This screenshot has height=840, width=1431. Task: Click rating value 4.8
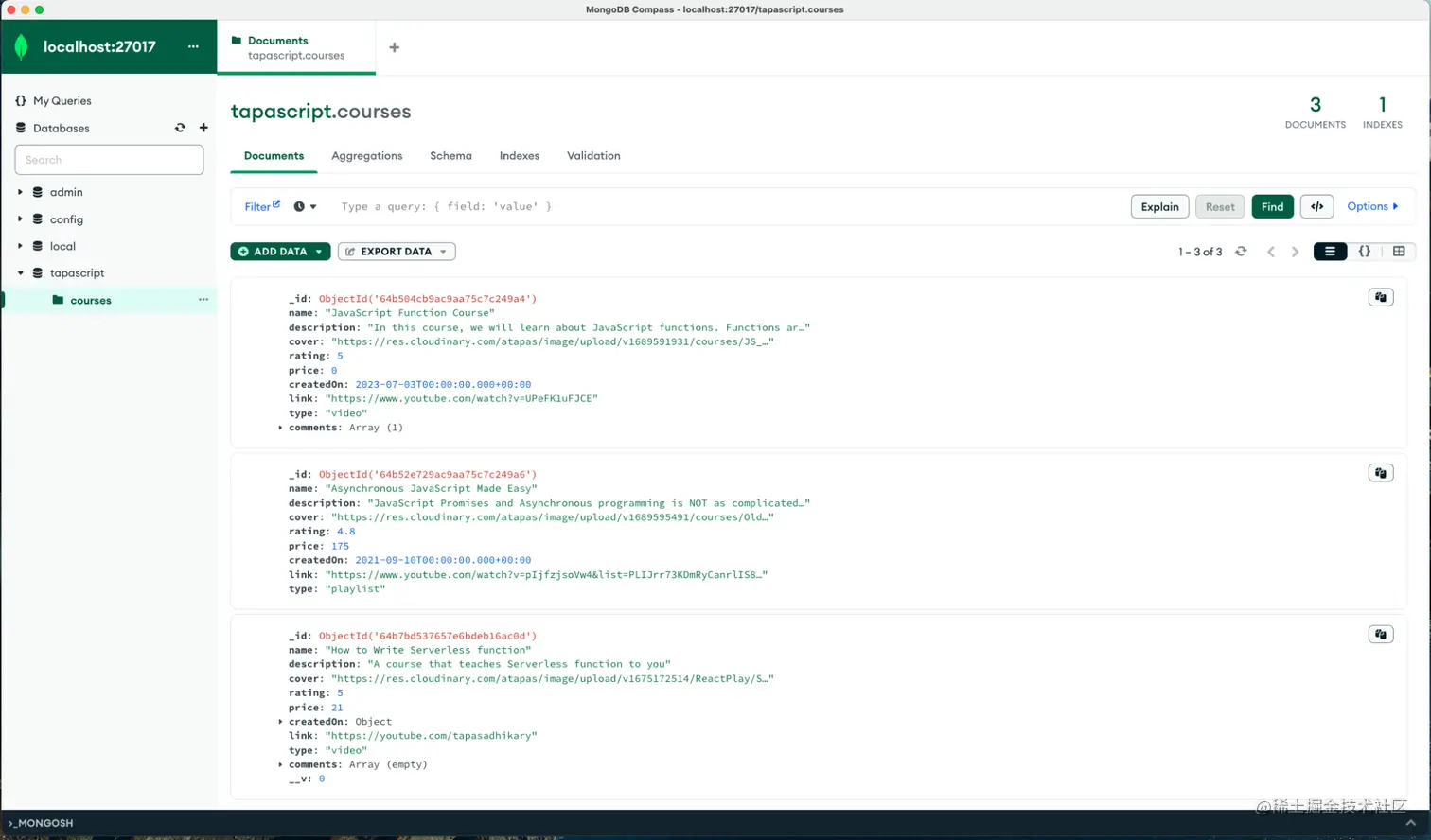coord(345,532)
